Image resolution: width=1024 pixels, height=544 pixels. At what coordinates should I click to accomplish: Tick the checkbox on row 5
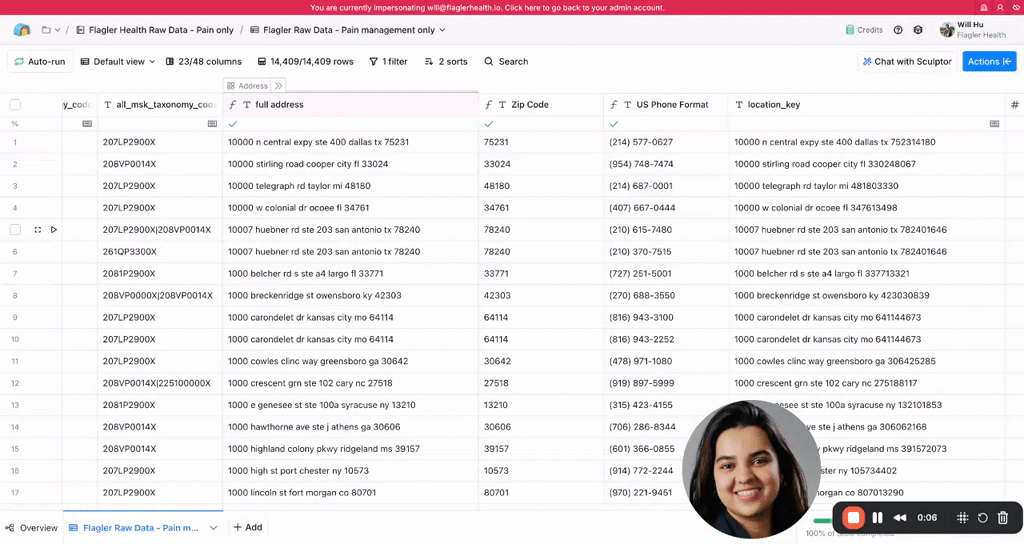pyautogui.click(x=15, y=230)
